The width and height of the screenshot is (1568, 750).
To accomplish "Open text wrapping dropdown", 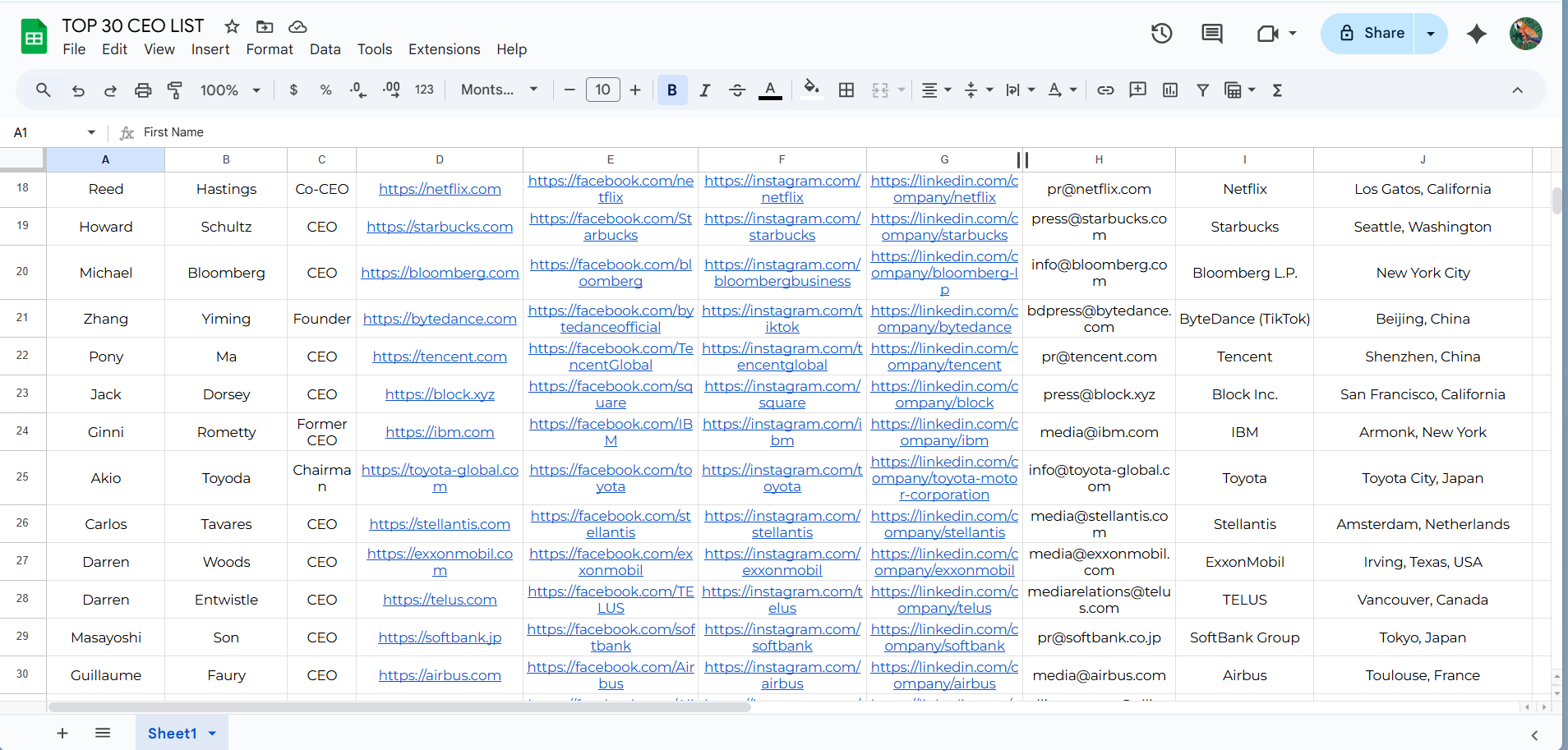I will point(1020,90).
